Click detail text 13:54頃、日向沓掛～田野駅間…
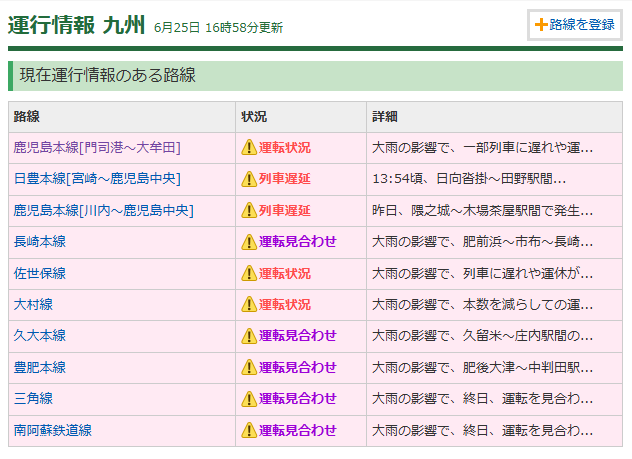 469,179
